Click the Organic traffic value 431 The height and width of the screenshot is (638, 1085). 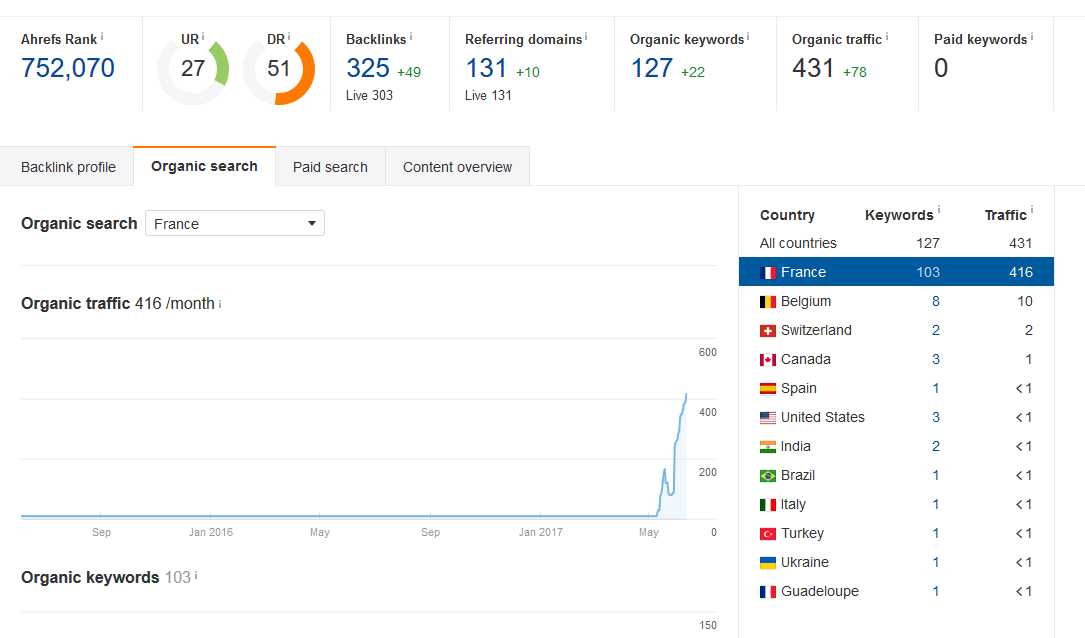813,68
